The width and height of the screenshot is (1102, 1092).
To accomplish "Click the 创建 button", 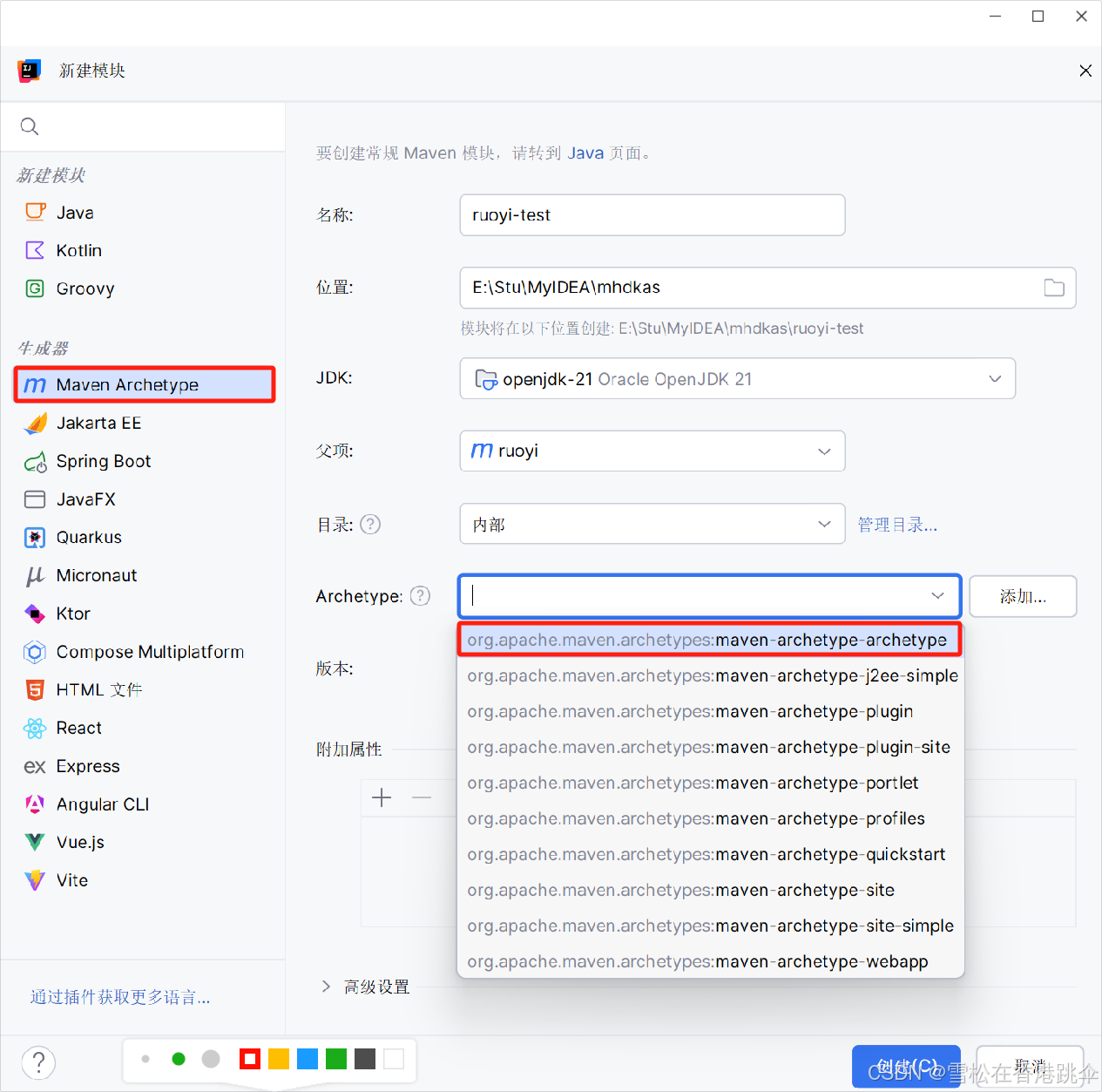I will (x=906, y=1066).
